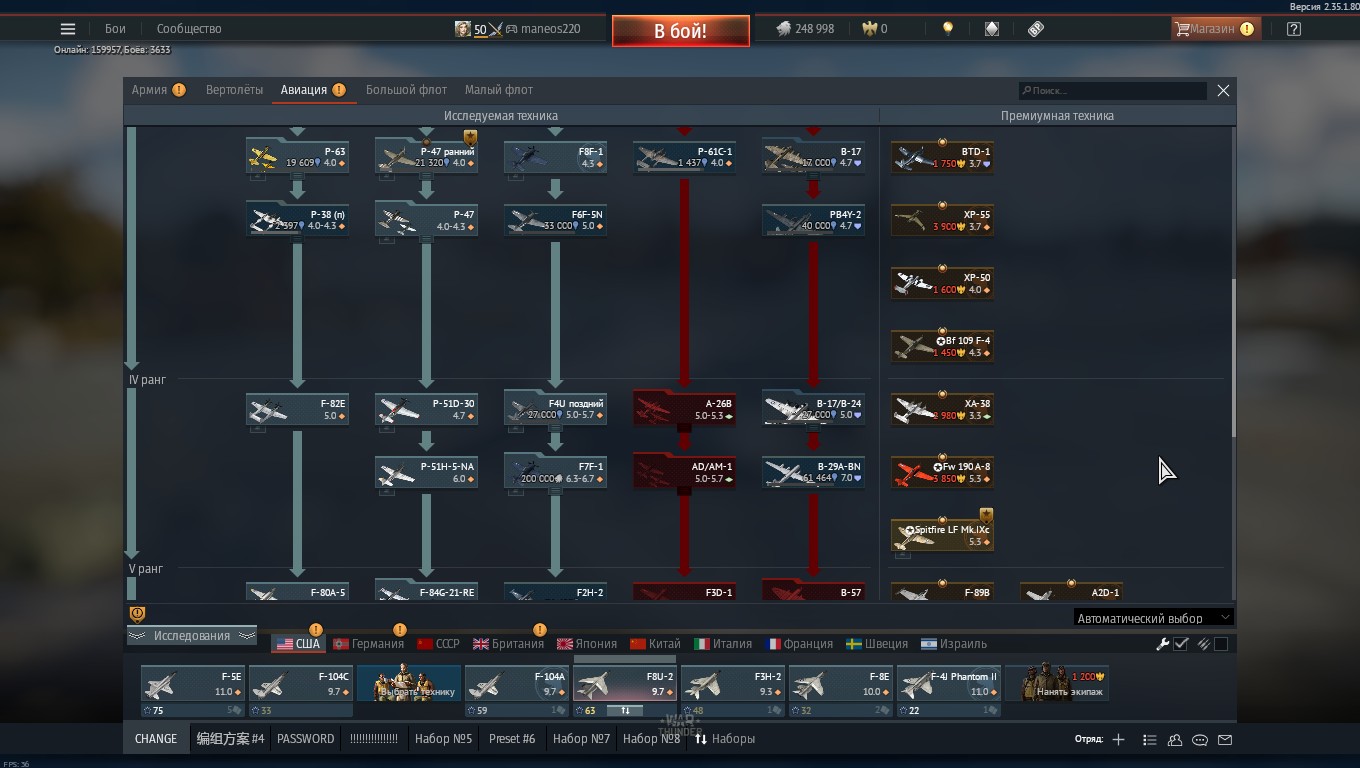Focus the Поиск search field
The width and height of the screenshot is (1360, 768).
coord(1112,90)
